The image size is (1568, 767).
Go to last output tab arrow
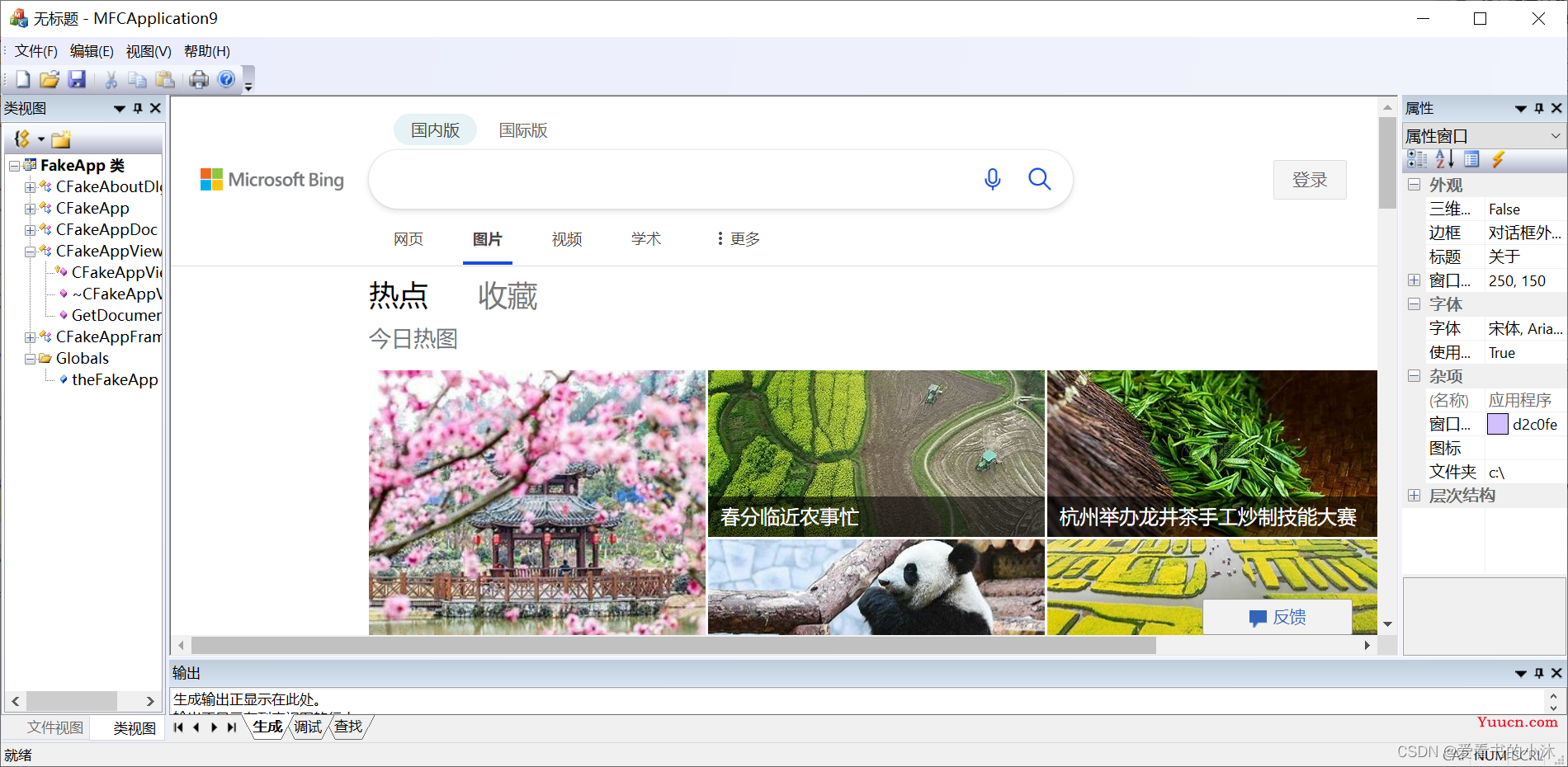pyautogui.click(x=232, y=727)
